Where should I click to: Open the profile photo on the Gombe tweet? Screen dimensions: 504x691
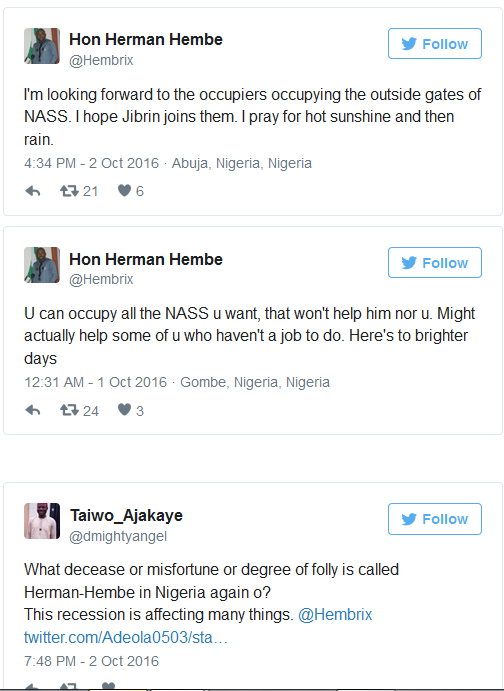coord(42,265)
